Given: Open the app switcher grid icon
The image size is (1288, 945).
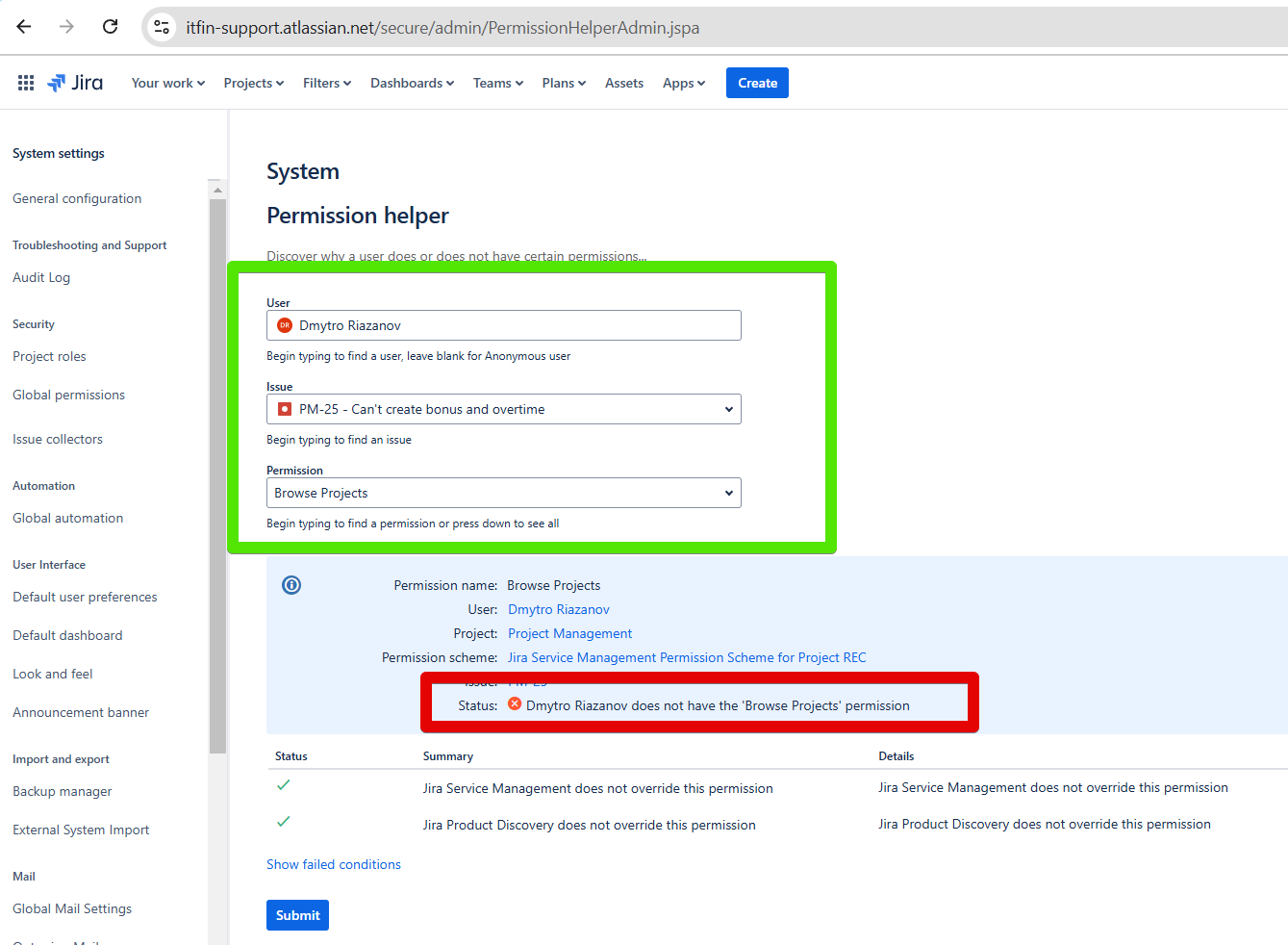Looking at the screenshot, I should [x=26, y=83].
